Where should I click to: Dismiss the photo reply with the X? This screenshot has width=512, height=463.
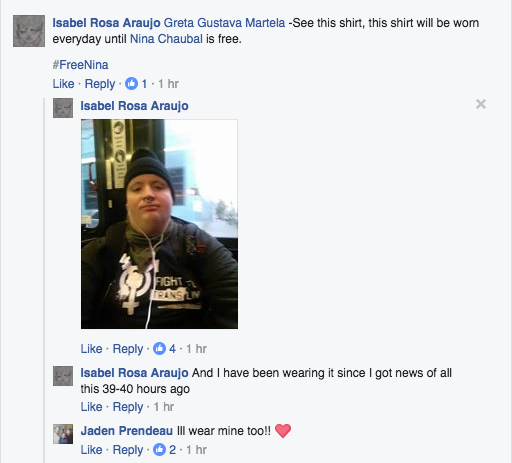[481, 104]
